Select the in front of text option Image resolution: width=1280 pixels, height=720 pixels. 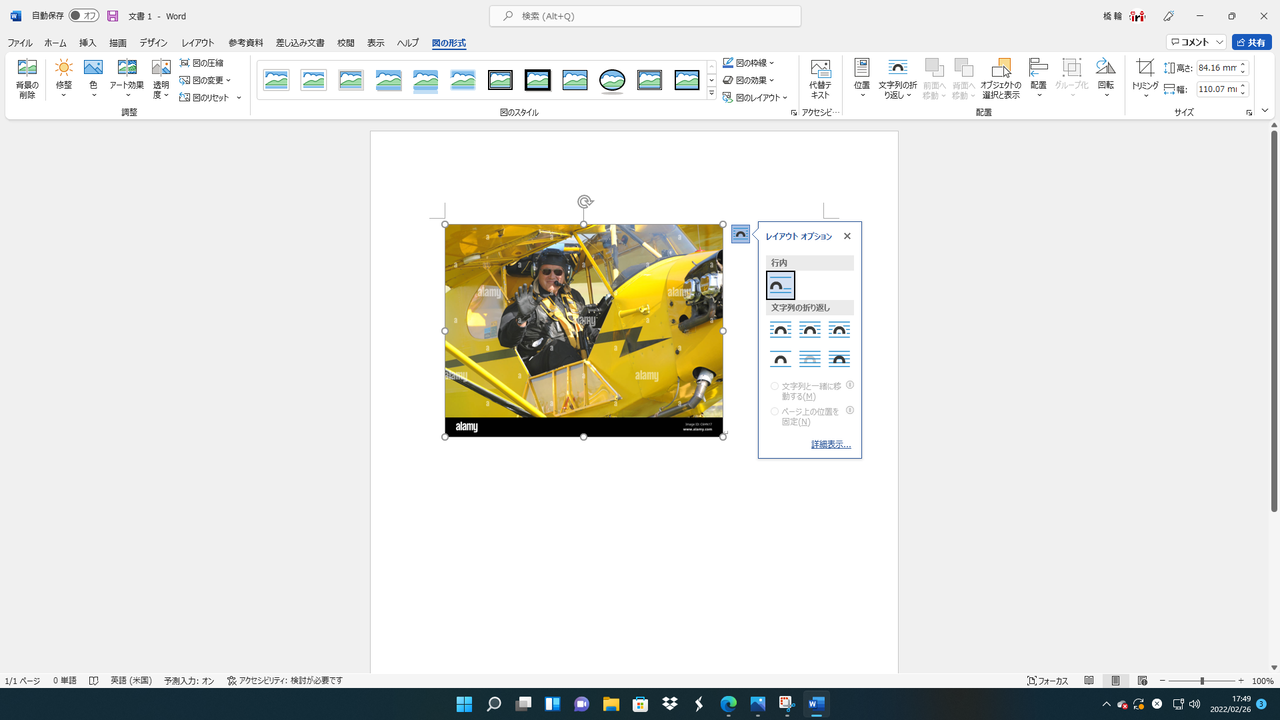coord(840,359)
